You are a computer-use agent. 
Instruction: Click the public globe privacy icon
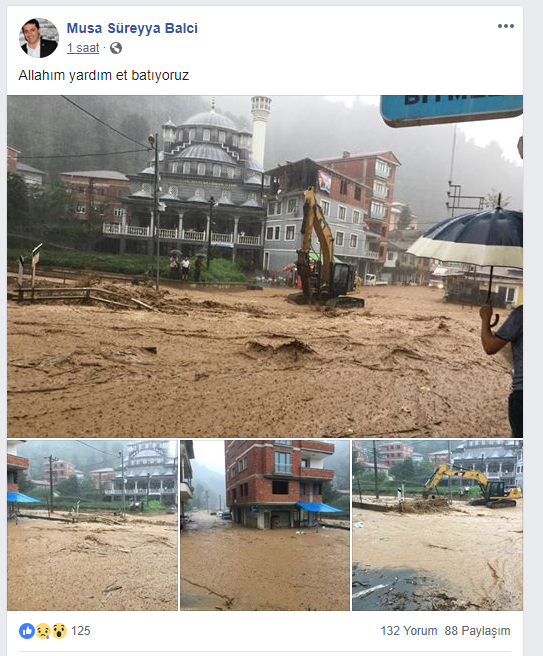pos(116,48)
